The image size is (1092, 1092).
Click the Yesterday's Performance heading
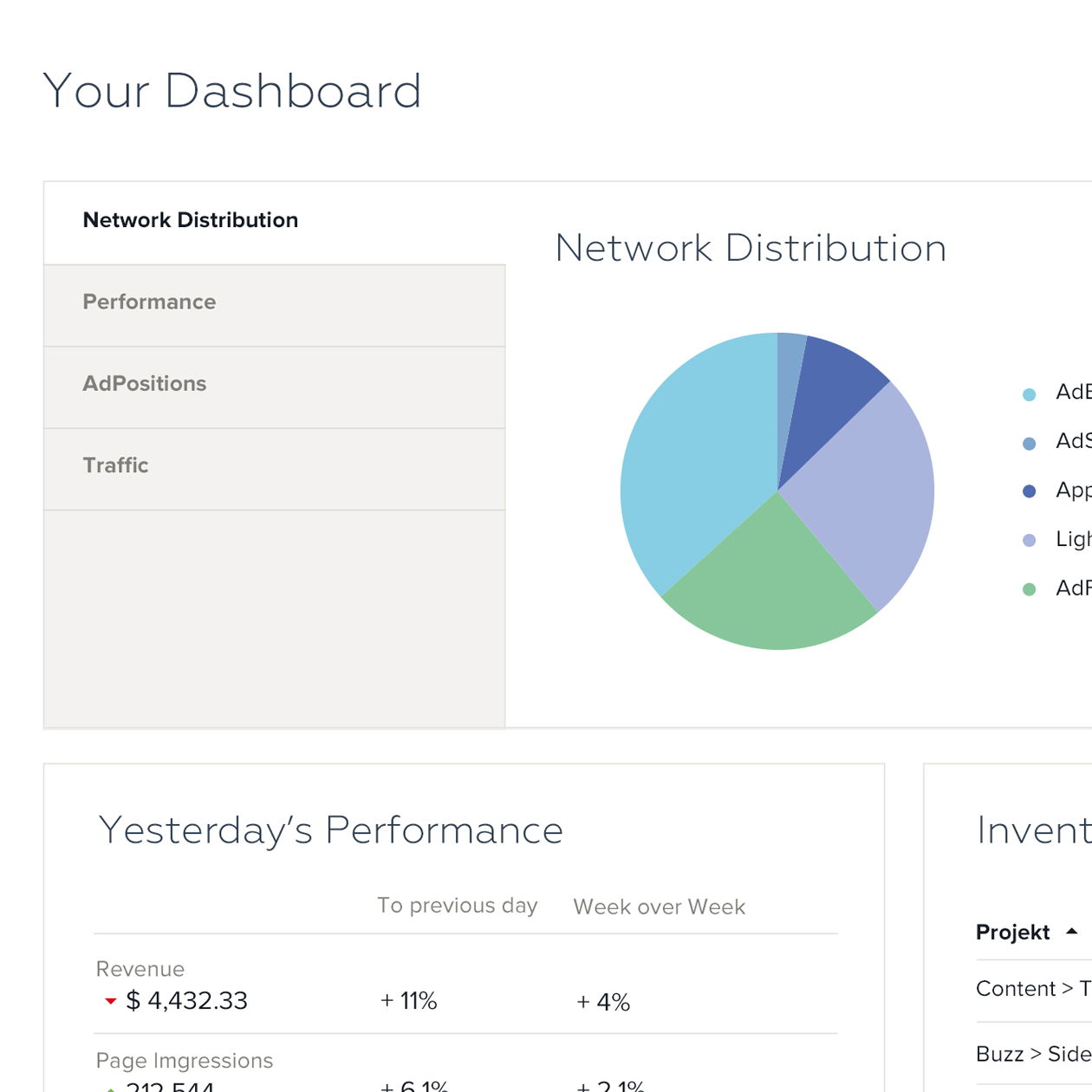coord(331,830)
